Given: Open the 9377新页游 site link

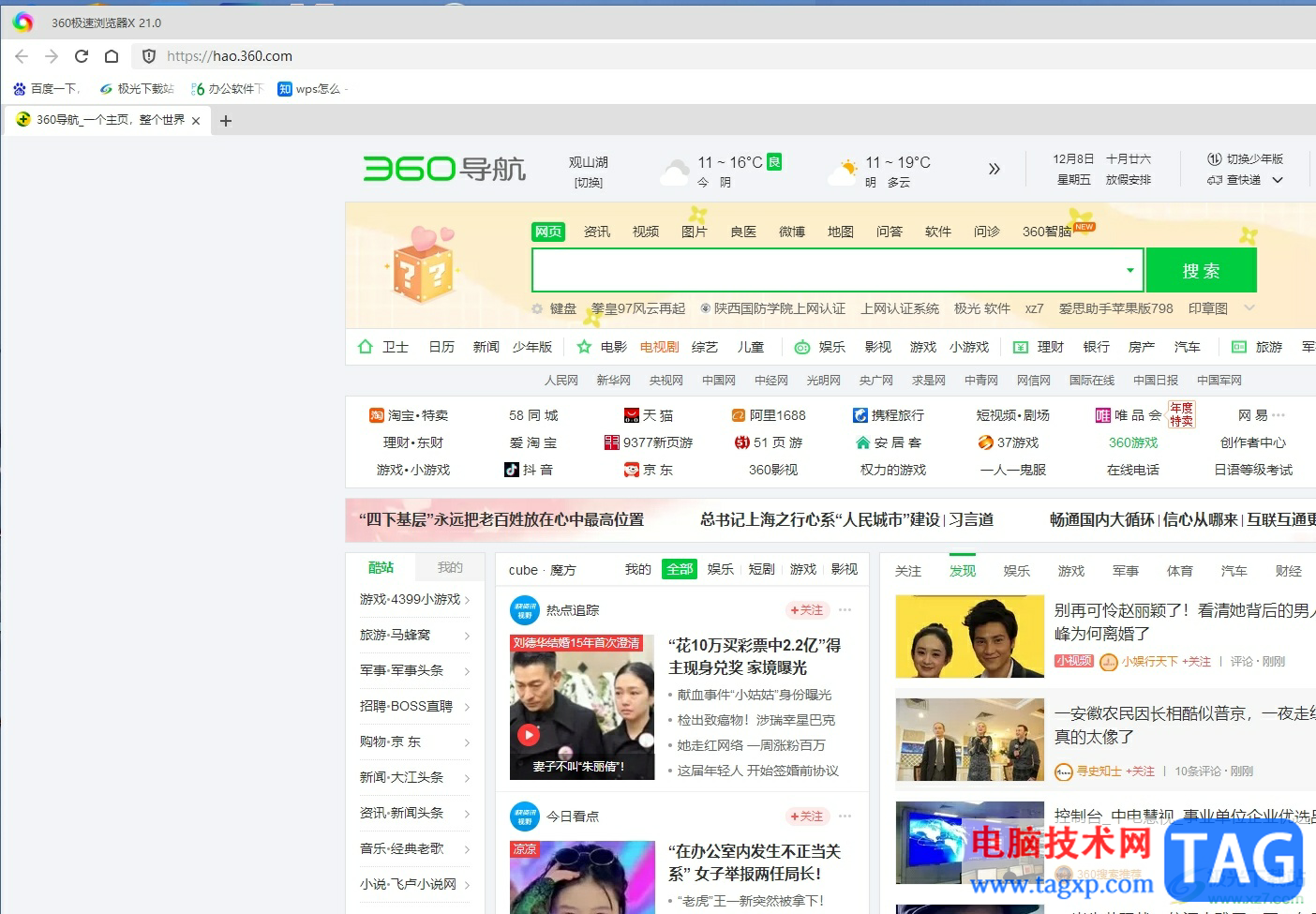Looking at the screenshot, I should (x=649, y=442).
